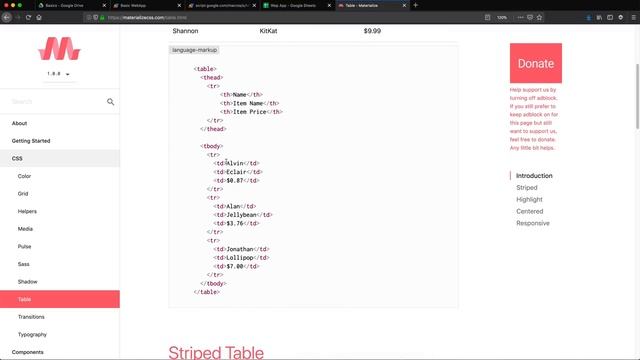Reload the page with the refresh icon
The height and width of the screenshot is (360, 640).
[28, 18]
